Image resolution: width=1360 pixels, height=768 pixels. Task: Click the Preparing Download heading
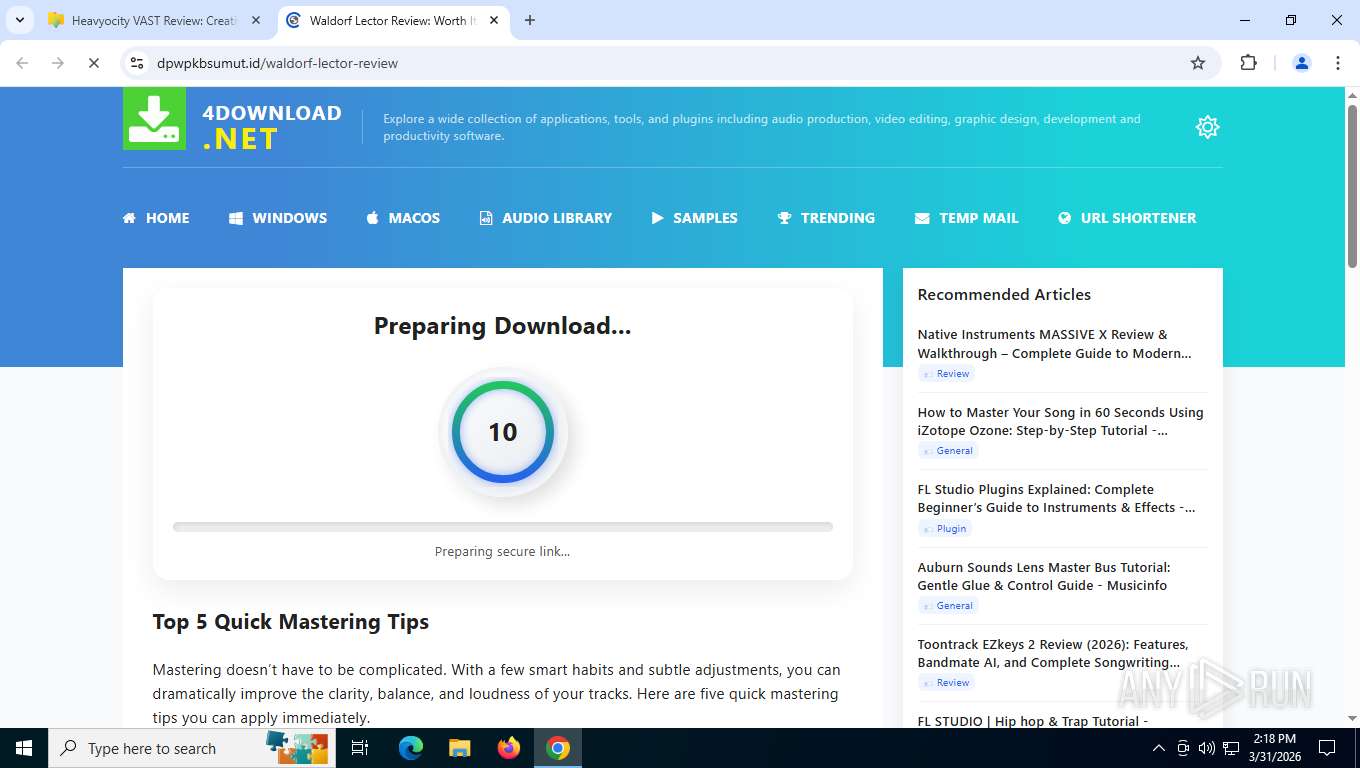(502, 326)
